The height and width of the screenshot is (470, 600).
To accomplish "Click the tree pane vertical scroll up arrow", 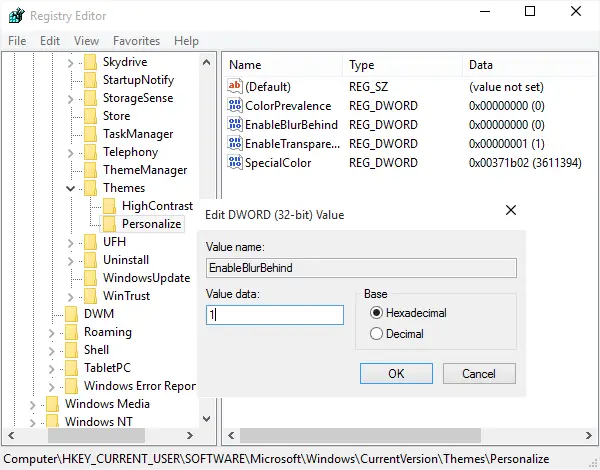I will point(206,62).
